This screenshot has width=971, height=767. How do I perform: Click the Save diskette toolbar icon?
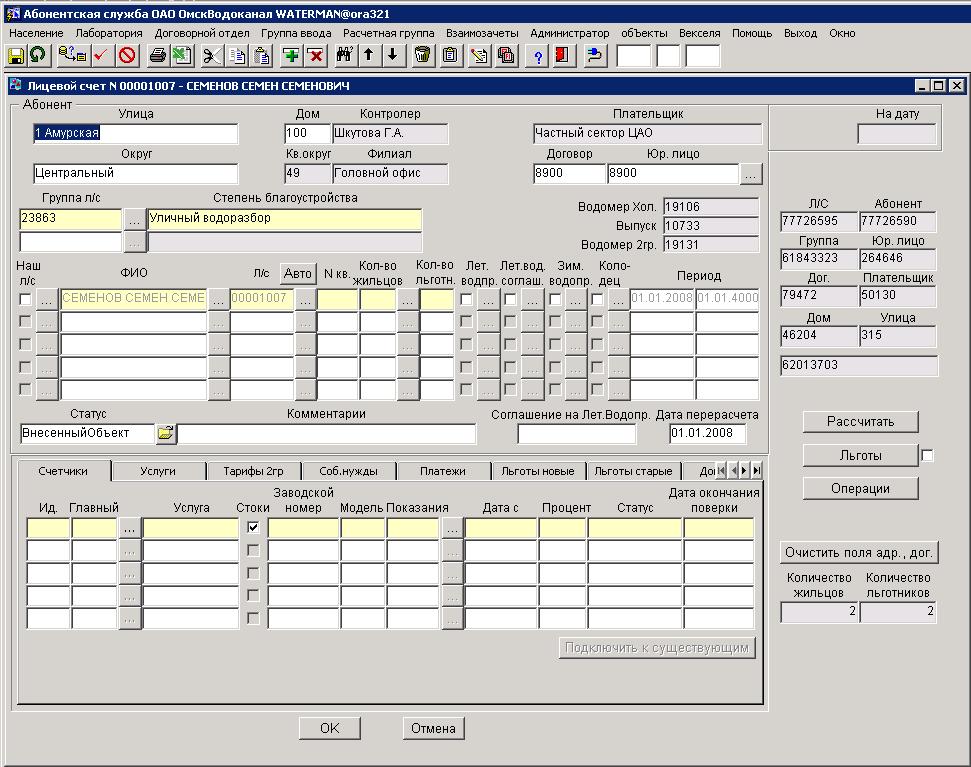pos(16,56)
